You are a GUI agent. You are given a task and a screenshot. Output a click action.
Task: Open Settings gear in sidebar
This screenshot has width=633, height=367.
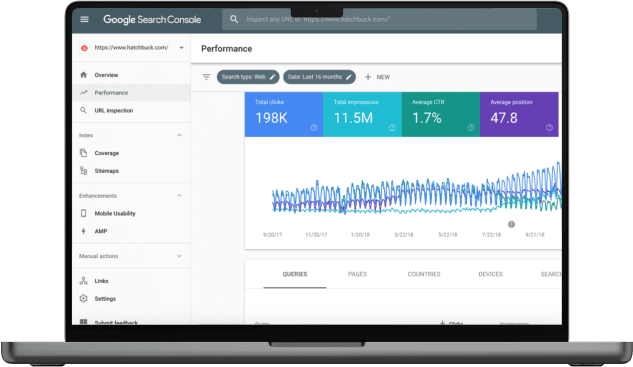(84, 298)
